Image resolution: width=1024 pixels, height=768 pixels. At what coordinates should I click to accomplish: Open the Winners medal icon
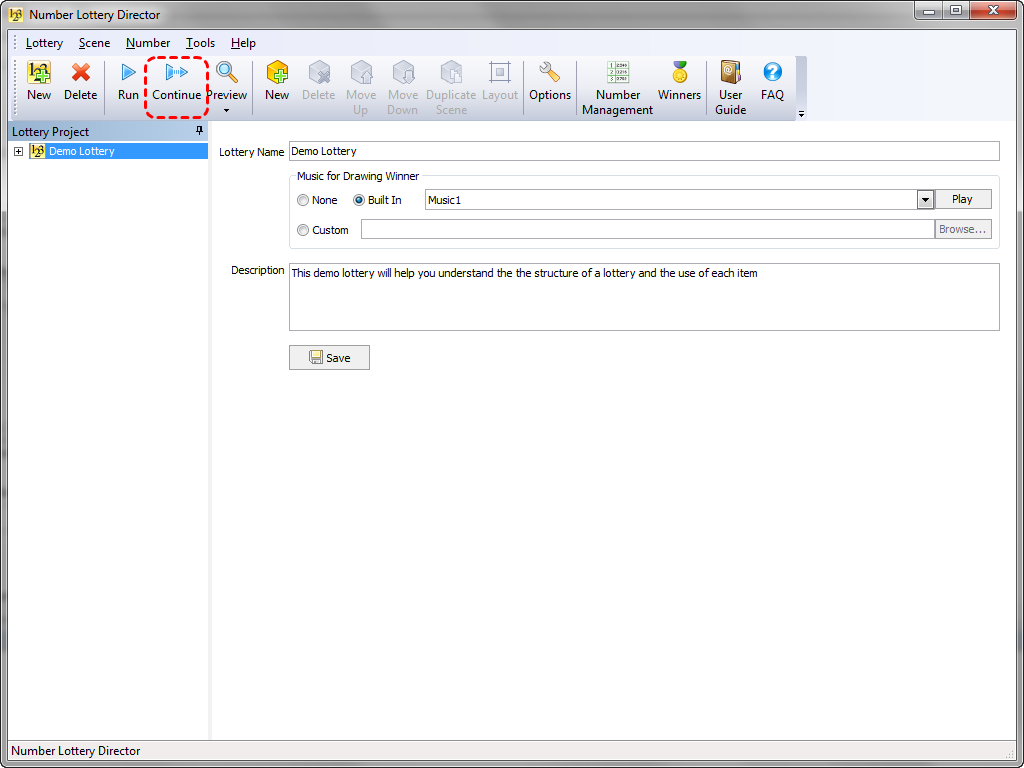pyautogui.click(x=679, y=74)
